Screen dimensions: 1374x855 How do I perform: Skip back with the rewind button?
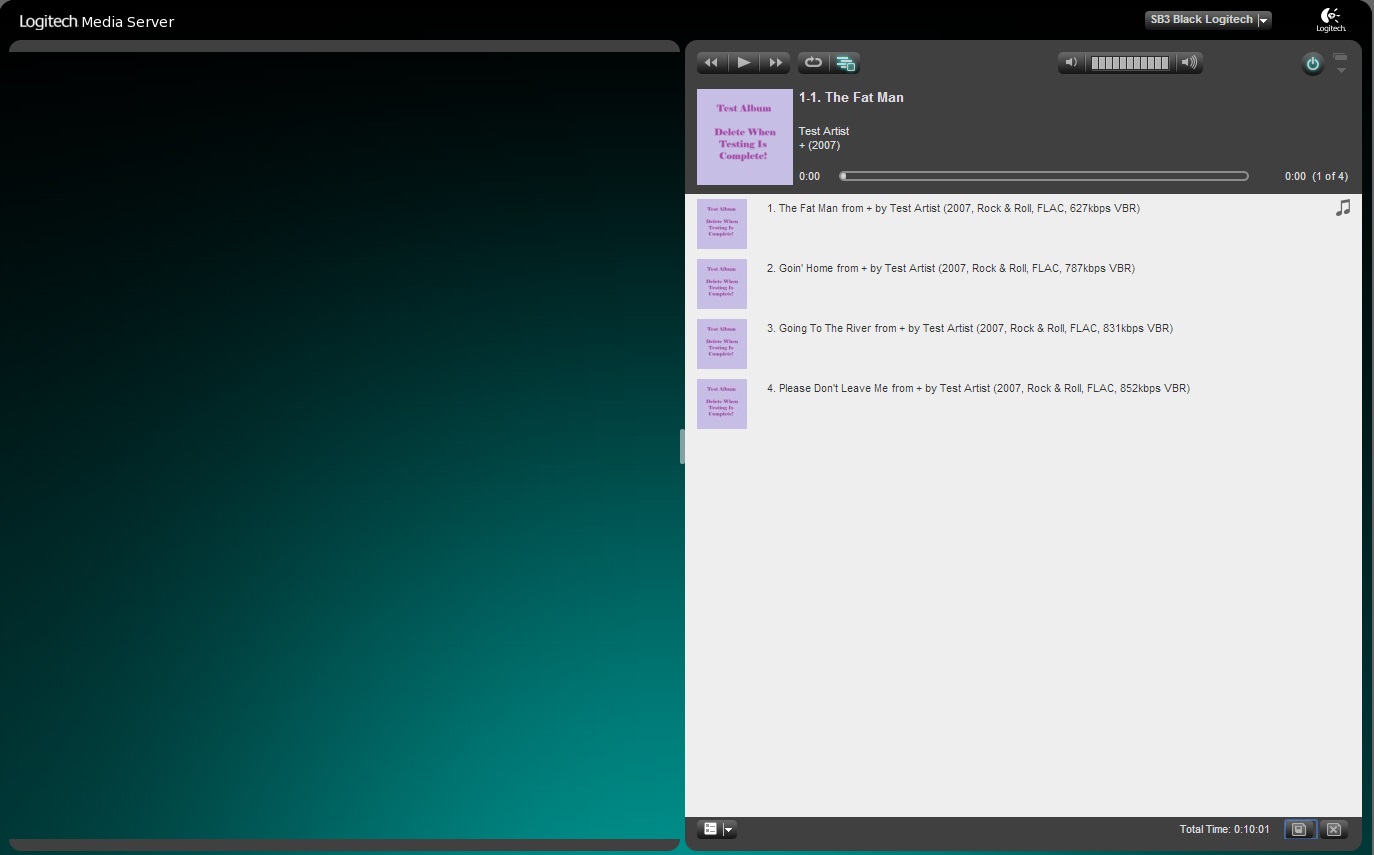711,63
